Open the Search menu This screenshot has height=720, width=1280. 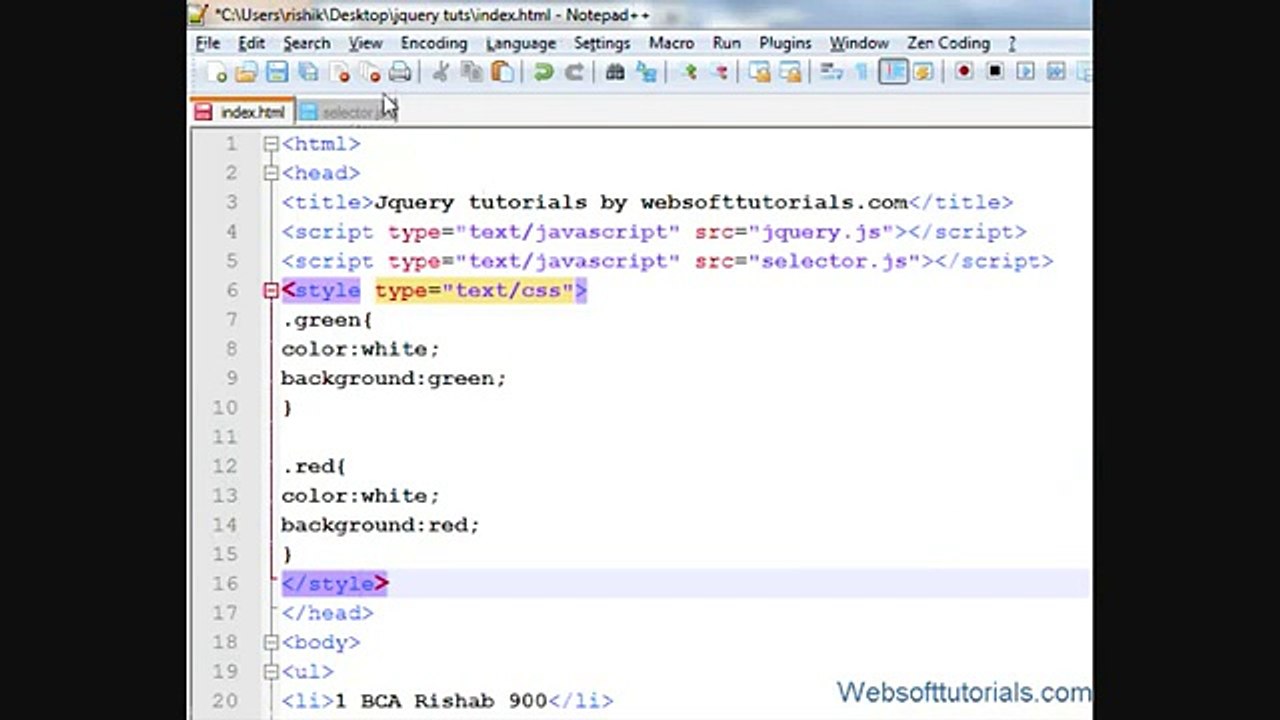[x=306, y=43]
